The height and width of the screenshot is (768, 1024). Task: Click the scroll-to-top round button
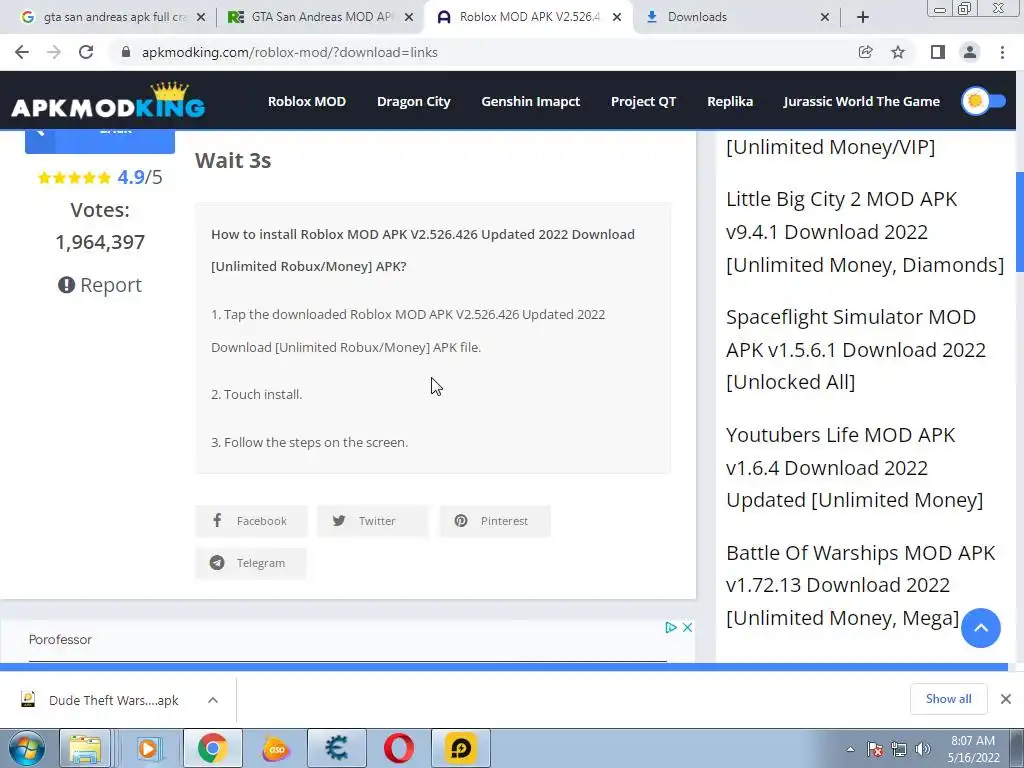(980, 628)
